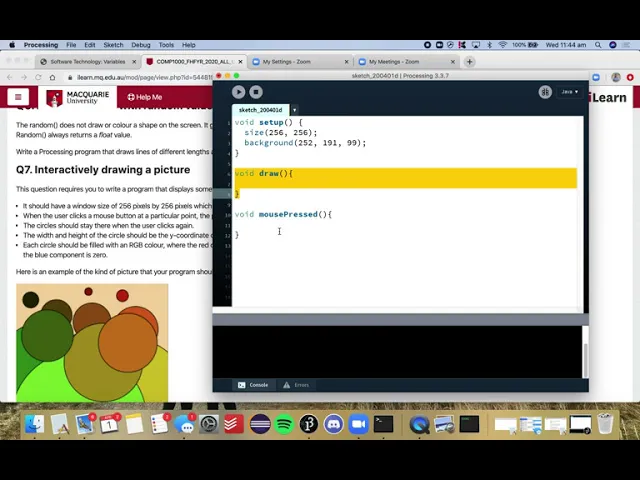Viewport: 640px width, 480px height.
Task: Open the Sketch menu
Action: click(x=113, y=45)
